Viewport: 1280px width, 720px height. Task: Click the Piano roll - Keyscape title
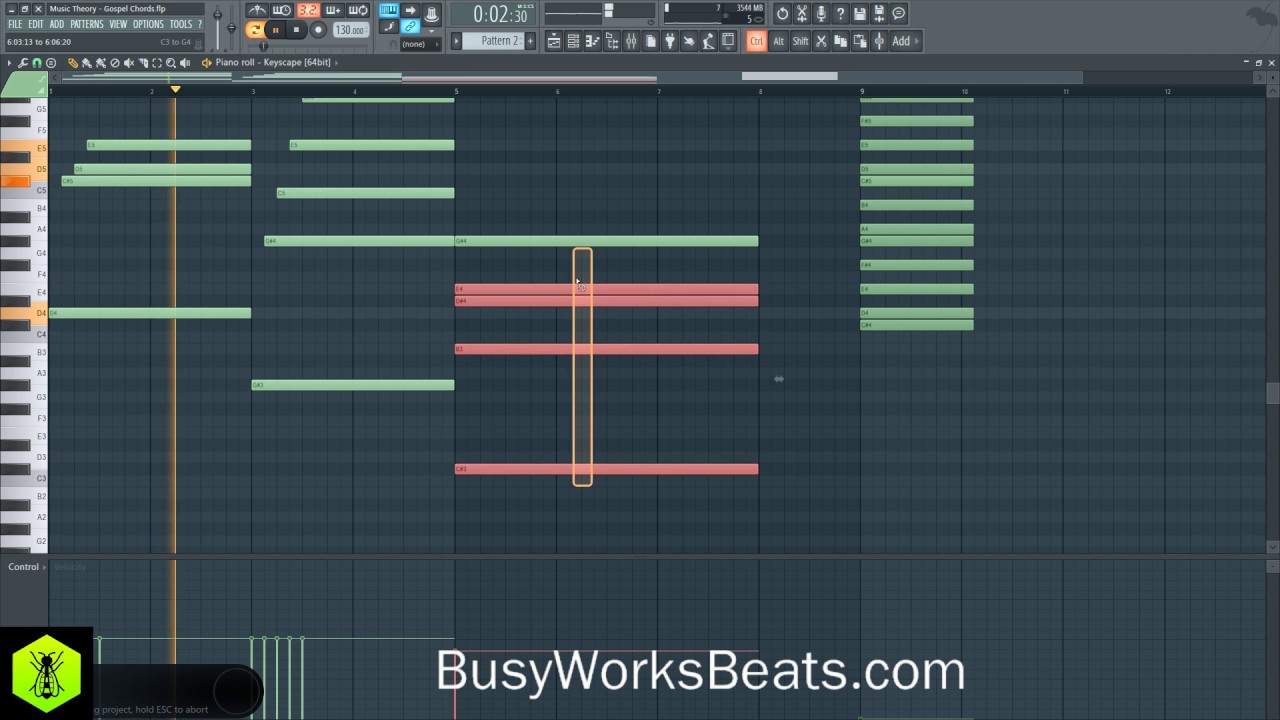coord(273,63)
